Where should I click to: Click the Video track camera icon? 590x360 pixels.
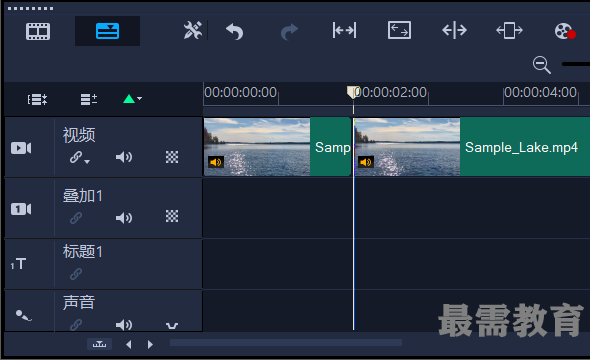pos(21,148)
